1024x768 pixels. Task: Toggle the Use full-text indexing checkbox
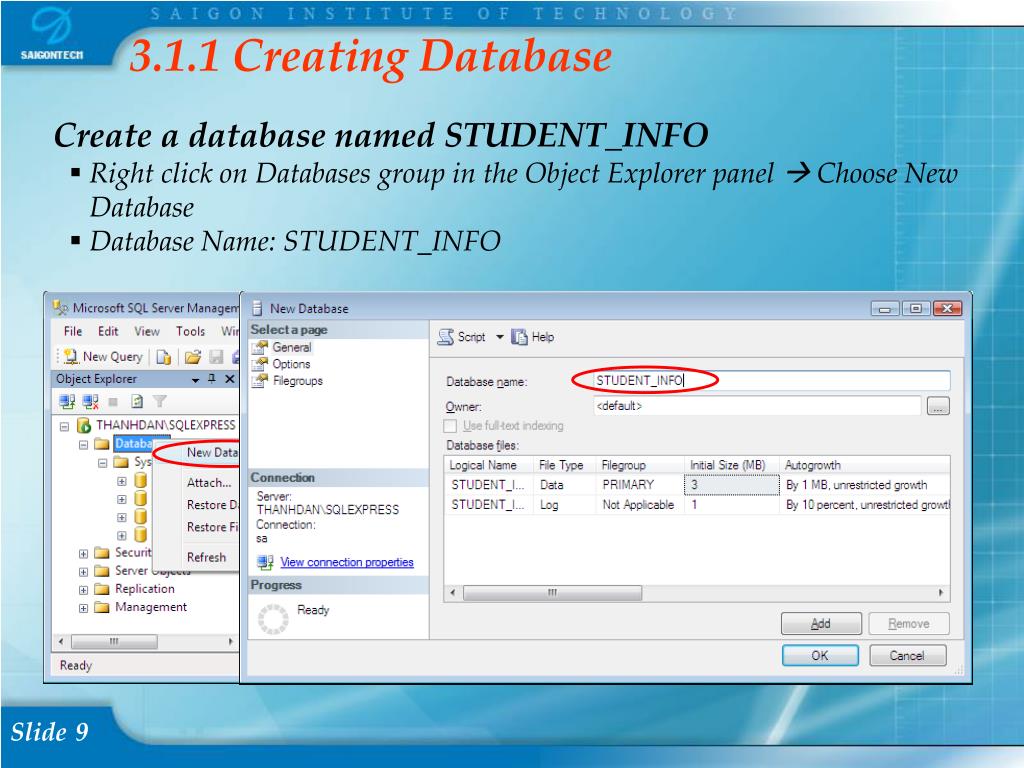pos(450,426)
